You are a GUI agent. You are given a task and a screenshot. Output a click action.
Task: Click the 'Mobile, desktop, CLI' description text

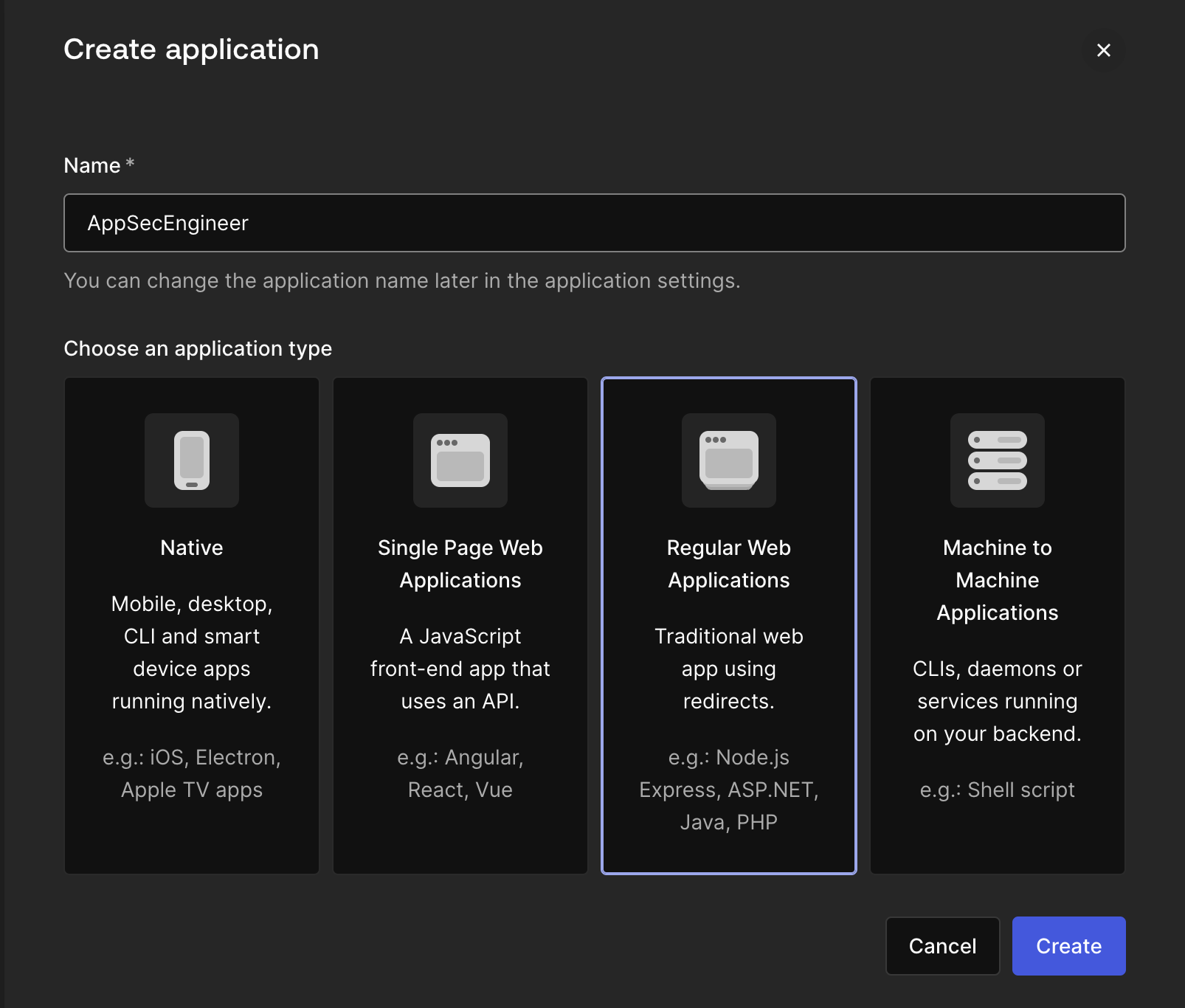[192, 652]
